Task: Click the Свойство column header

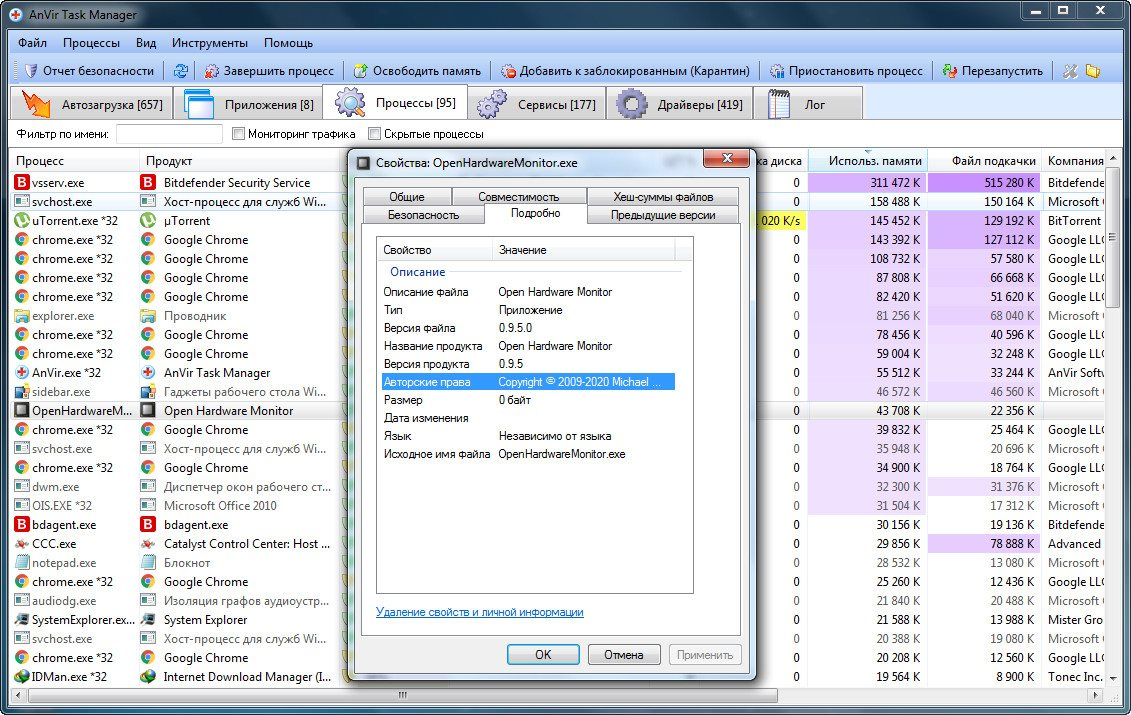Action: [x=435, y=250]
